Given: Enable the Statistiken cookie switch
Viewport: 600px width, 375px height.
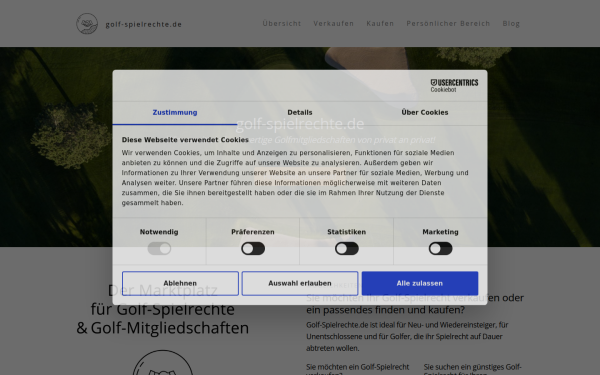Looking at the screenshot, I should [x=347, y=248].
